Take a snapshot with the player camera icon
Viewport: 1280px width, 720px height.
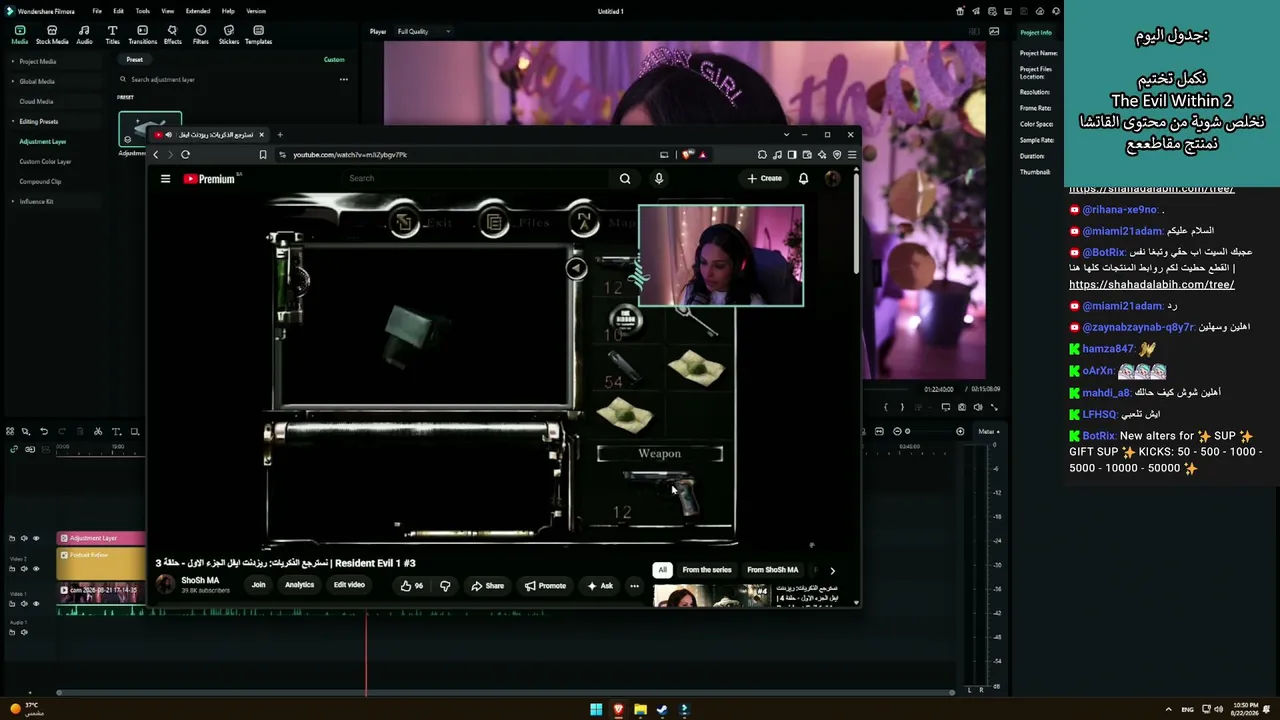pyautogui.click(x=962, y=408)
